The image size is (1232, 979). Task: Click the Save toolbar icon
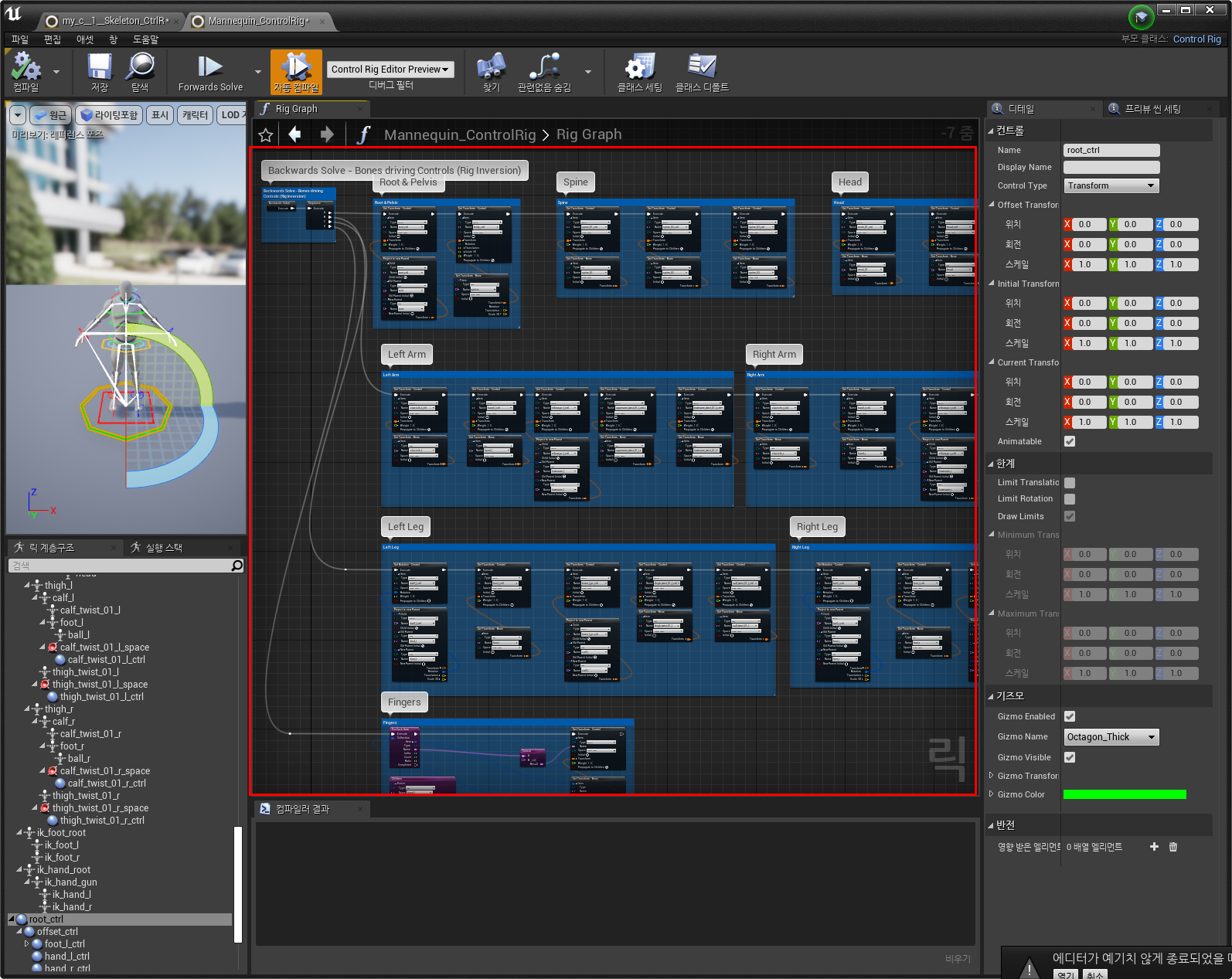[100, 67]
